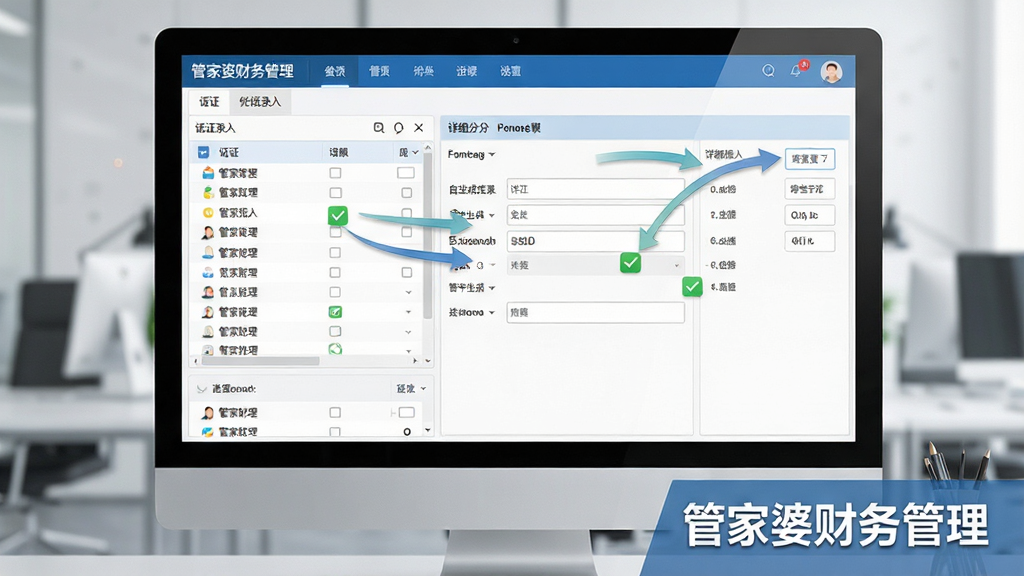Toggle green checkmark beside the "8." item
The height and width of the screenshot is (576, 1024).
[x=692, y=287]
